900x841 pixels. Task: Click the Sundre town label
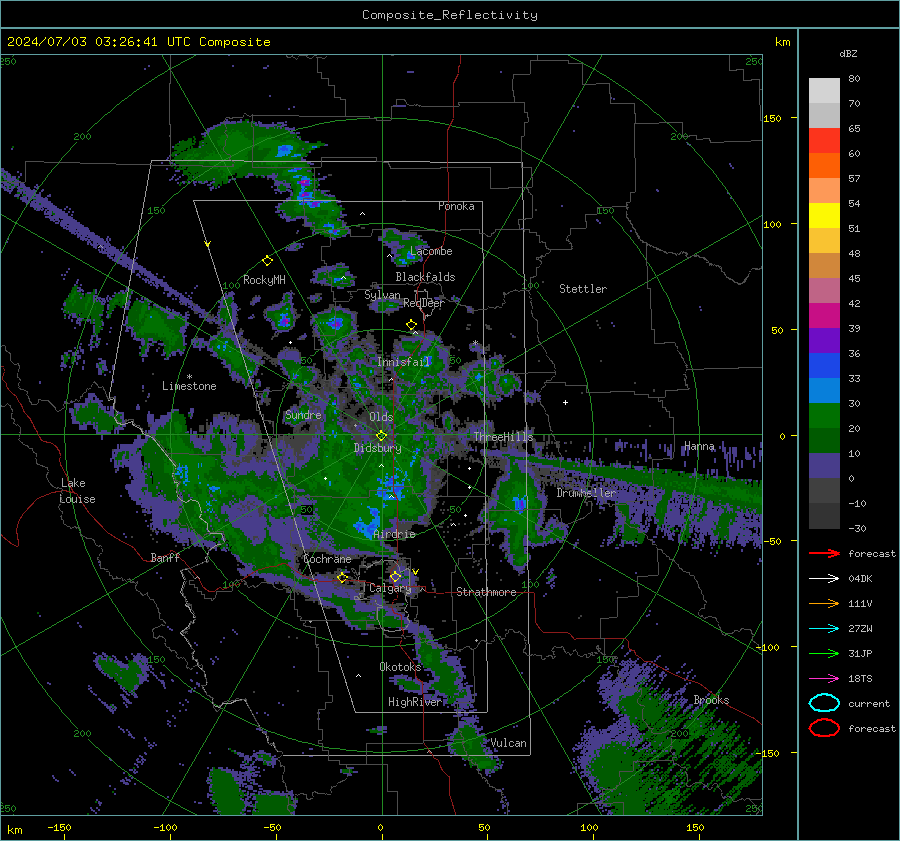pos(303,414)
